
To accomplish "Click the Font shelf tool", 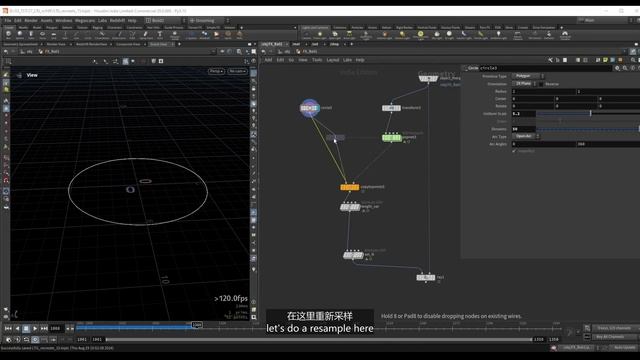I will click(x=160, y=35).
